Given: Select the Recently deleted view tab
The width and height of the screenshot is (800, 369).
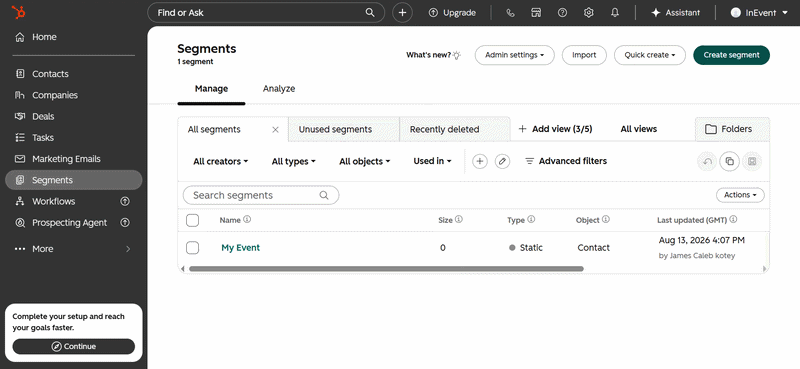Looking at the screenshot, I should click(x=455, y=129).
